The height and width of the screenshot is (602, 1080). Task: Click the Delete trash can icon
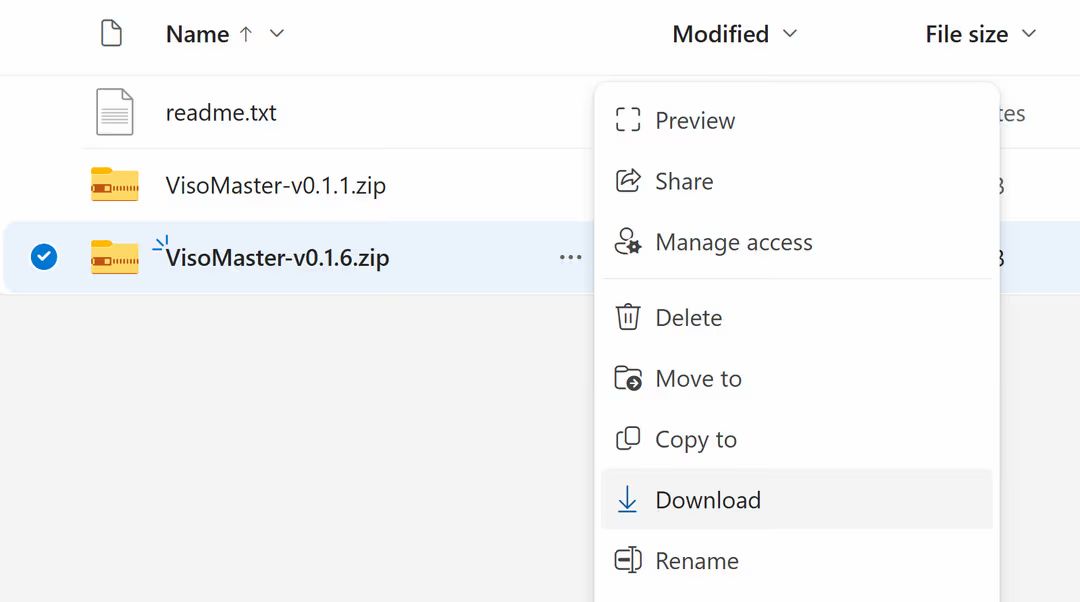tap(627, 317)
